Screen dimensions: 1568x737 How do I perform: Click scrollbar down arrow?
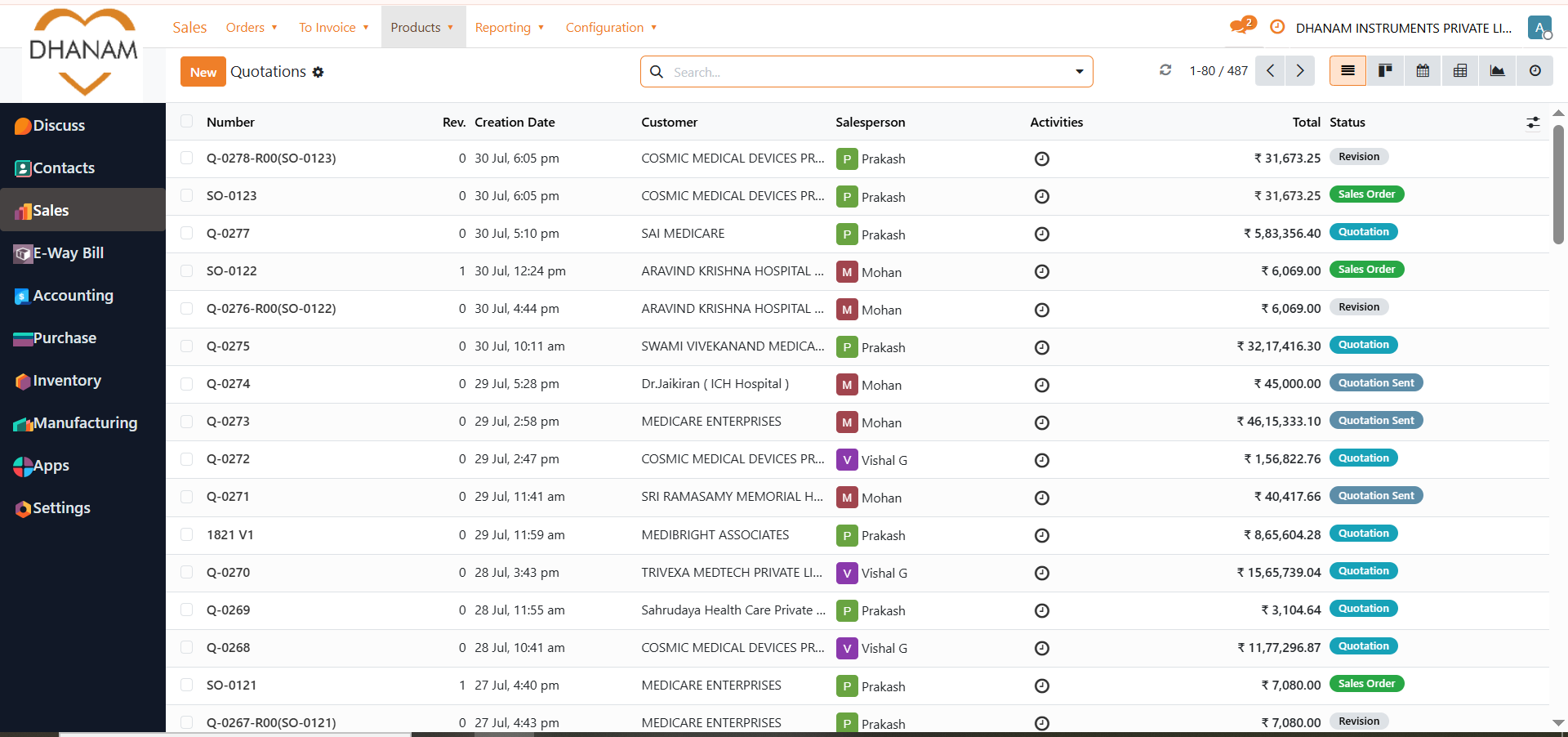pos(1558,723)
